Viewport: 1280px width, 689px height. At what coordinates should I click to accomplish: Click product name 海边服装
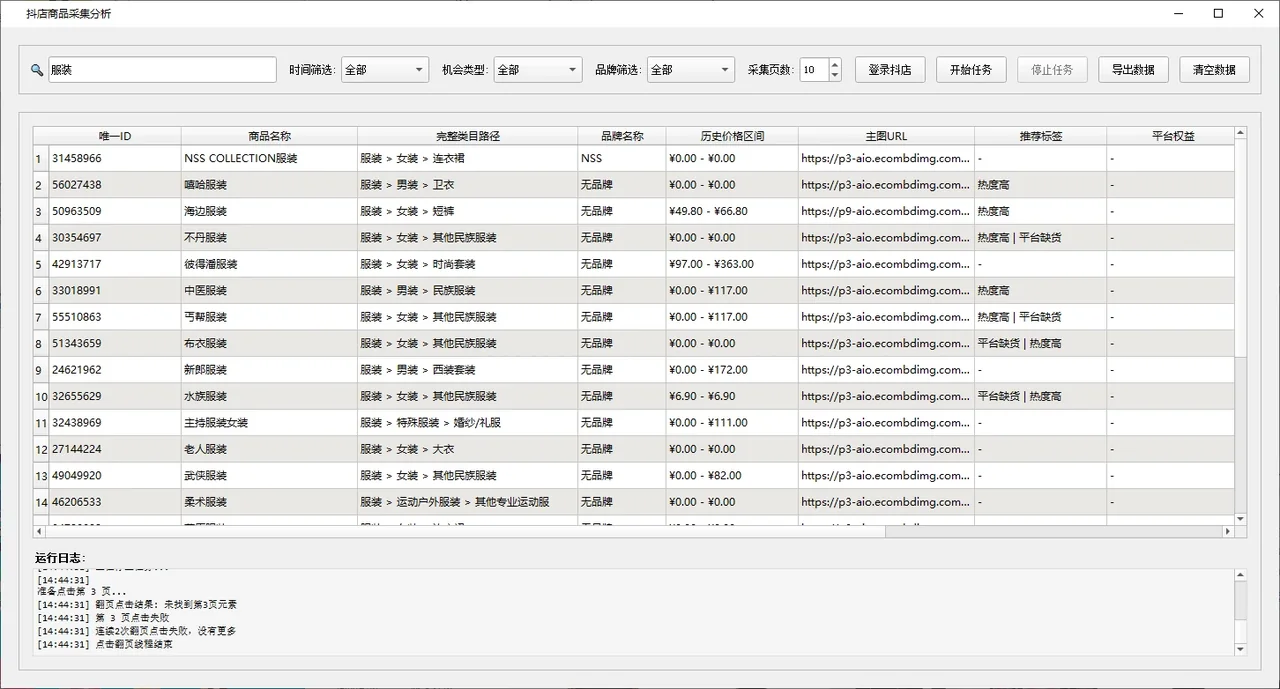269,211
